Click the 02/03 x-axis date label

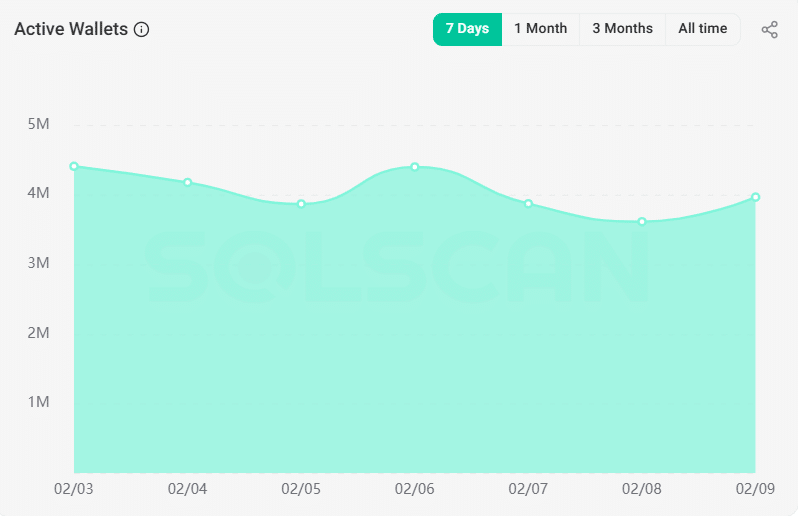coord(73,489)
